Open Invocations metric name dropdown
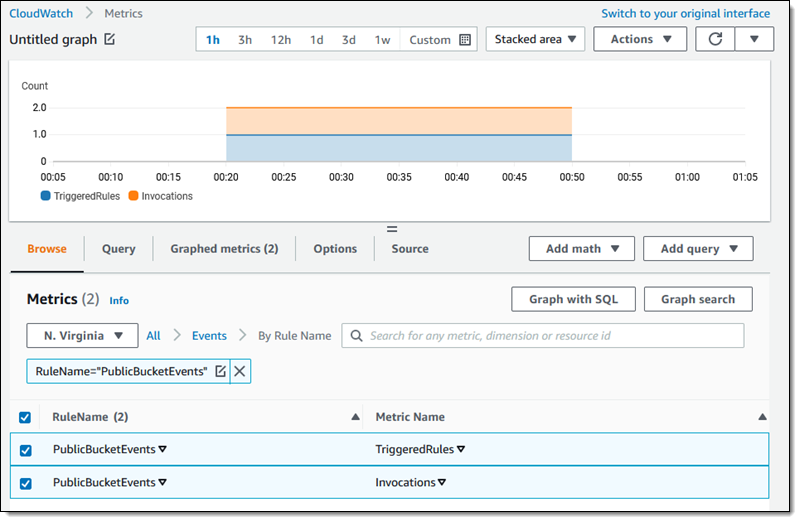This screenshot has width=800, height=522. (x=442, y=482)
